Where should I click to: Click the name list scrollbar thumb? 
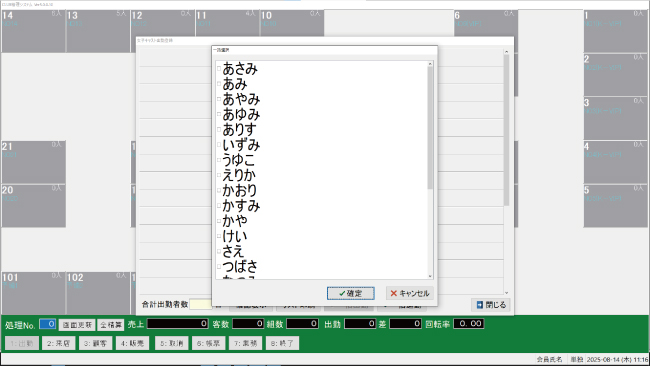click(x=430, y=128)
